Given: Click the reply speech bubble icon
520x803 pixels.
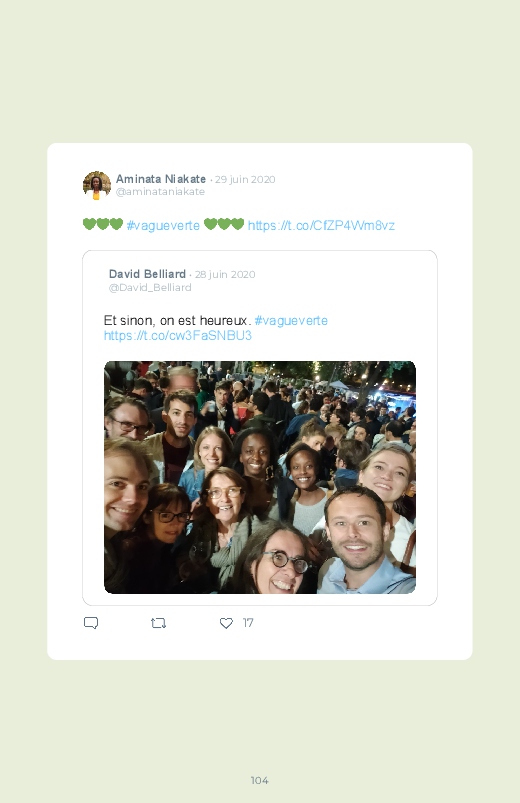Looking at the screenshot, I should pos(91,623).
